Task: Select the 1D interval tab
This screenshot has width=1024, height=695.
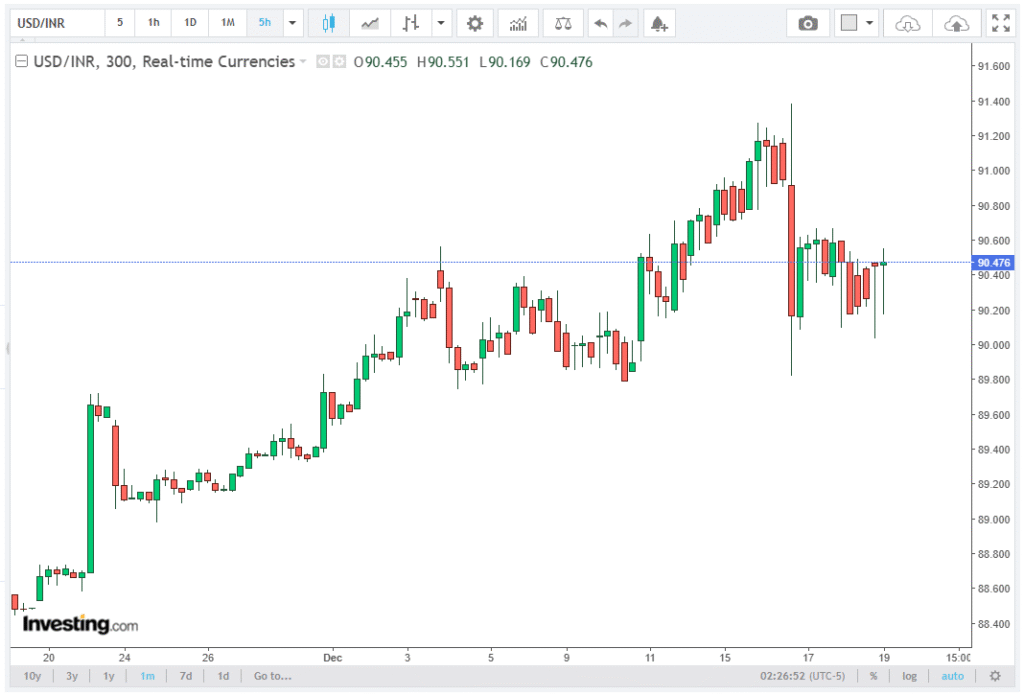Action: coord(190,22)
